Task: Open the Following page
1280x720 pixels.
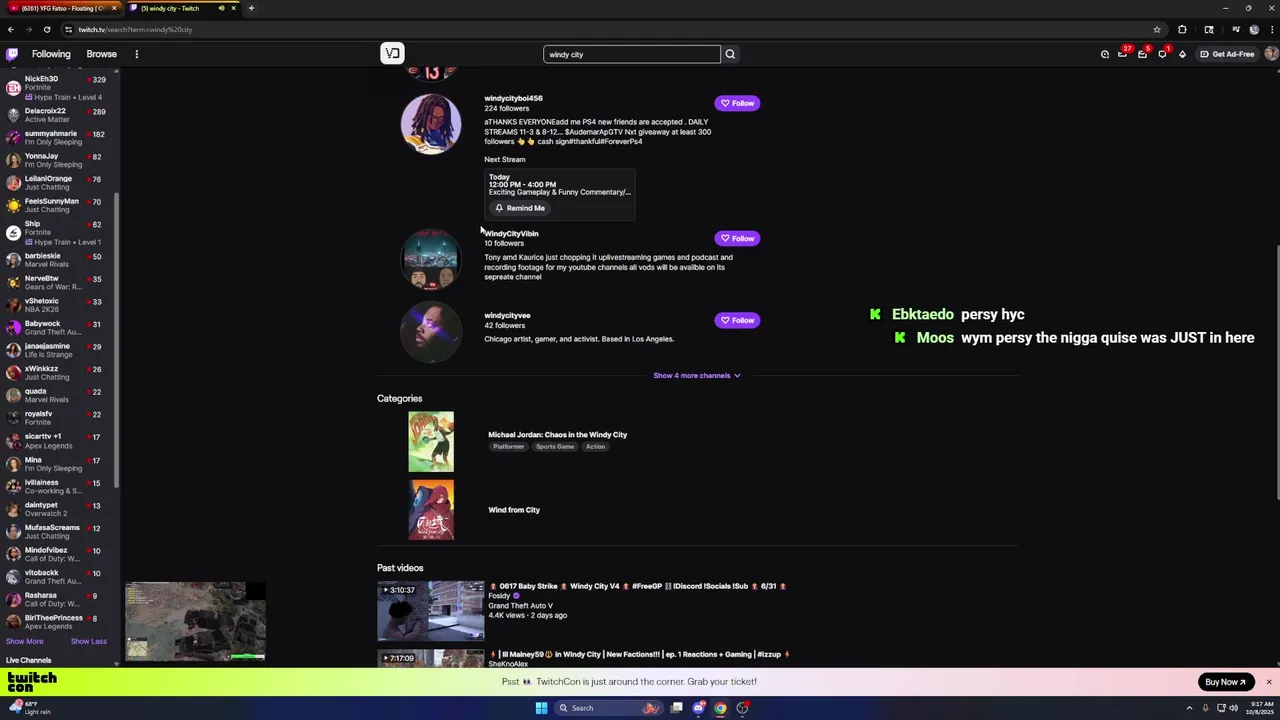Action: 51,54
